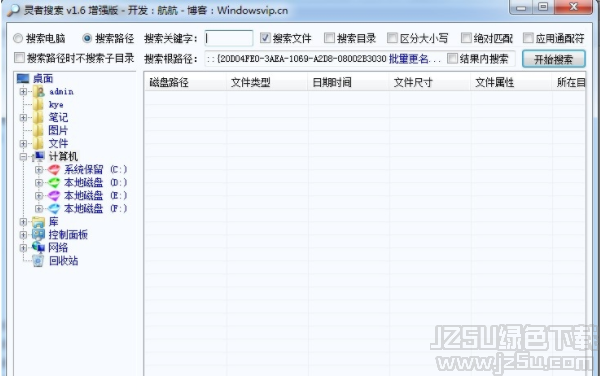Select the 文件 tree label

[58, 143]
